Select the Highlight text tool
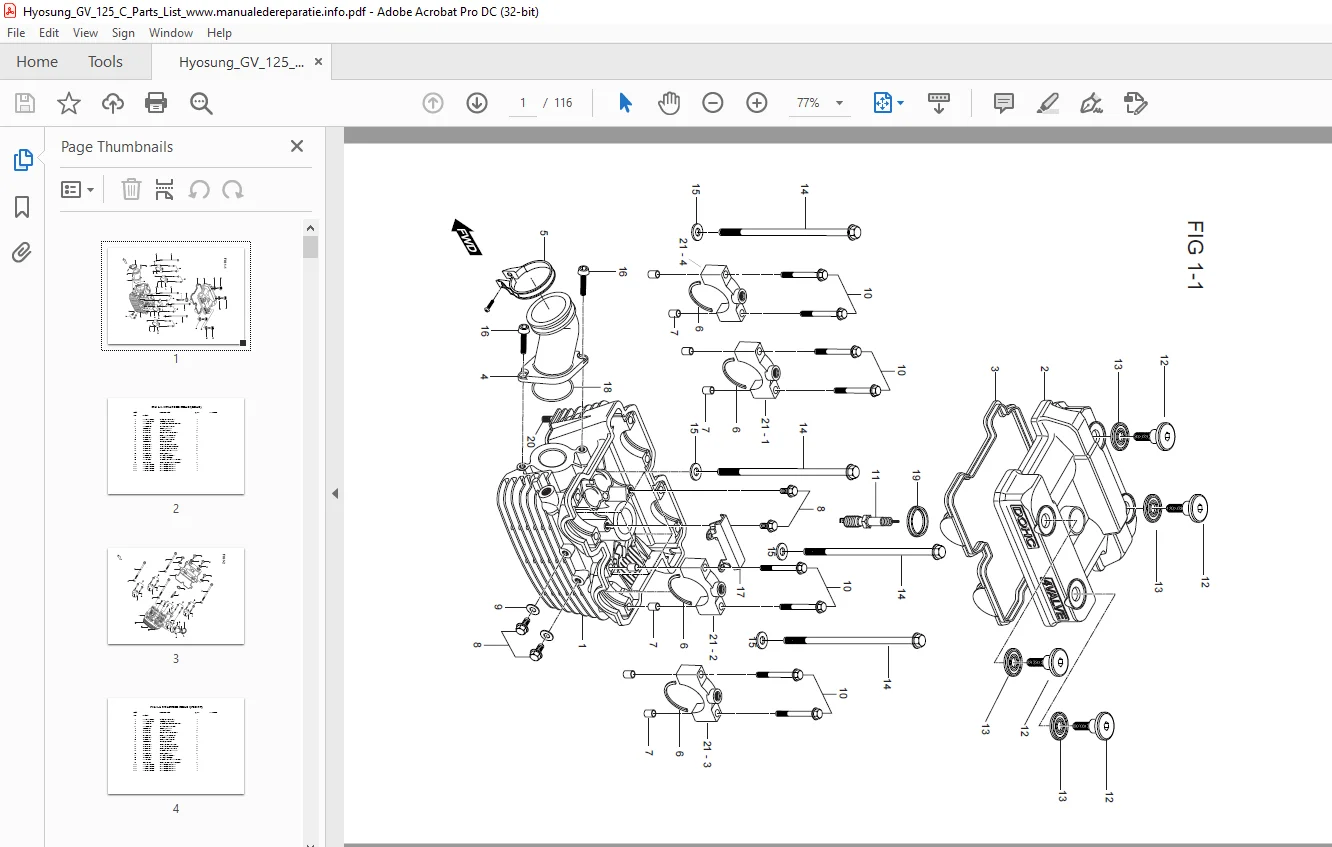Screen dimensions: 1332x847 click(x=1048, y=103)
